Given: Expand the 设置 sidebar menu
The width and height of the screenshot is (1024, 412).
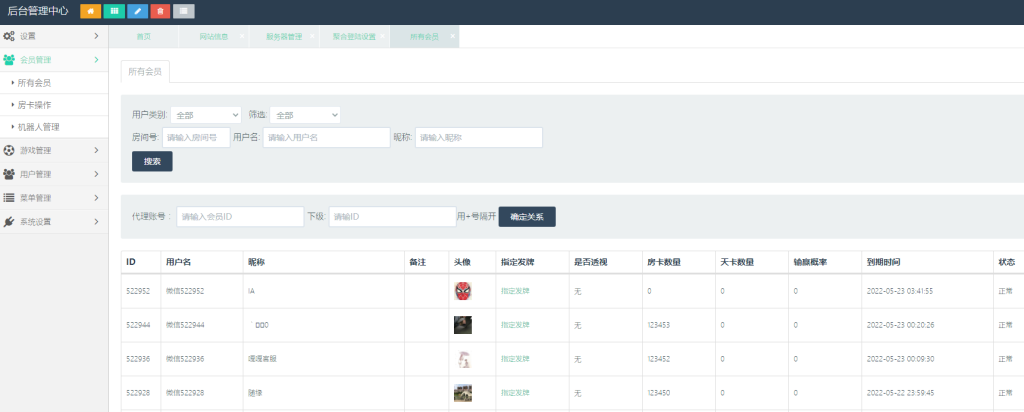Looking at the screenshot, I should 53,36.
